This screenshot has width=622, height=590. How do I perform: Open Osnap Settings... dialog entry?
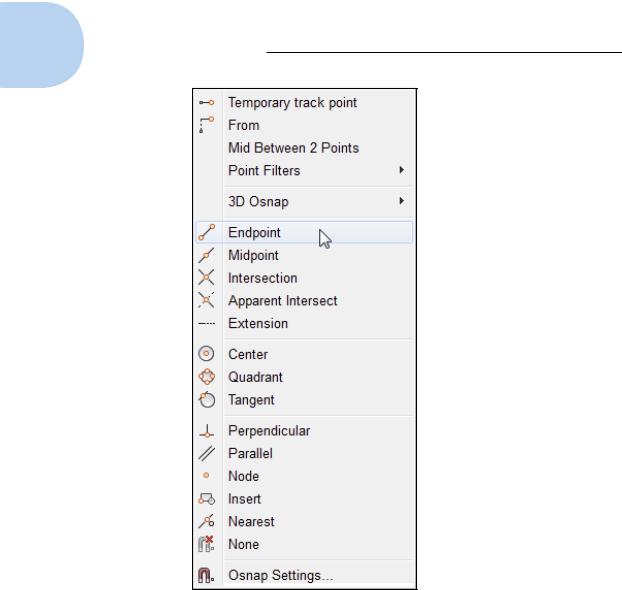coord(304,575)
